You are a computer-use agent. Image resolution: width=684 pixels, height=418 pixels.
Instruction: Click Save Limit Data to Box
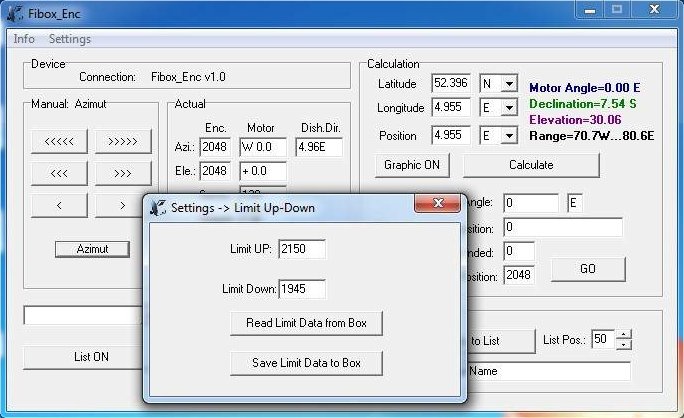coord(306,363)
